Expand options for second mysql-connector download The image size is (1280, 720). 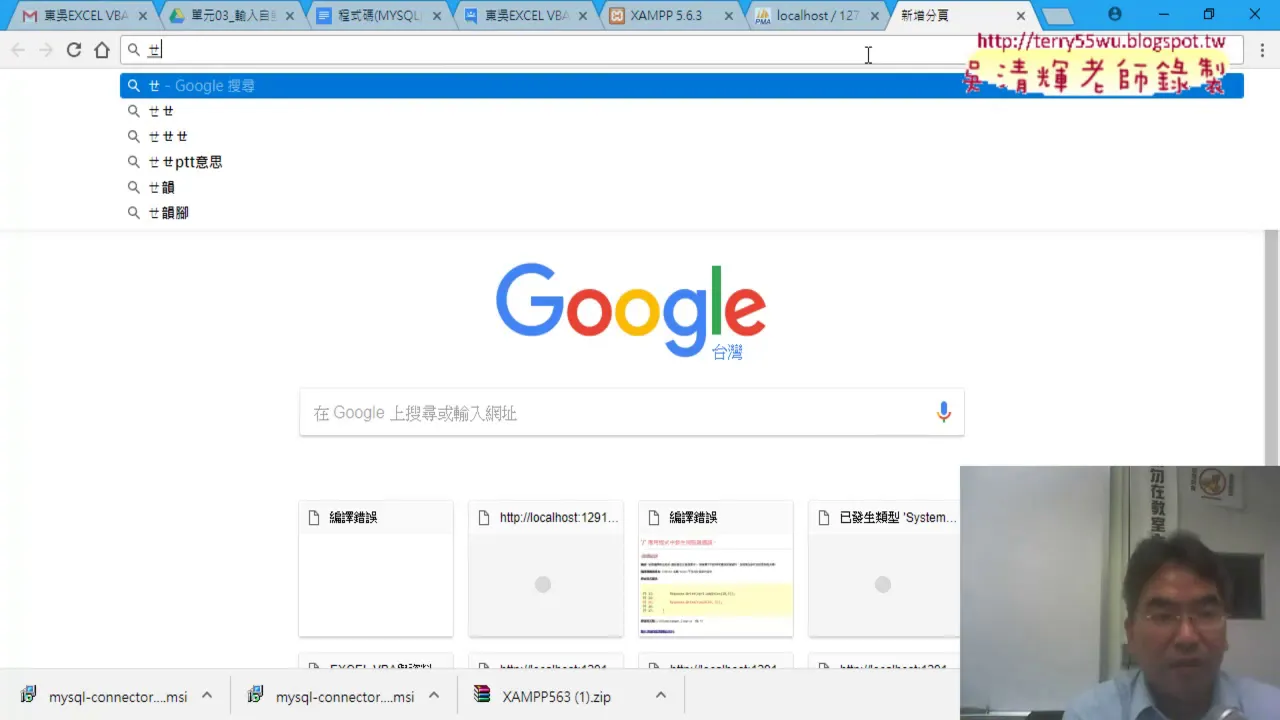434,695
